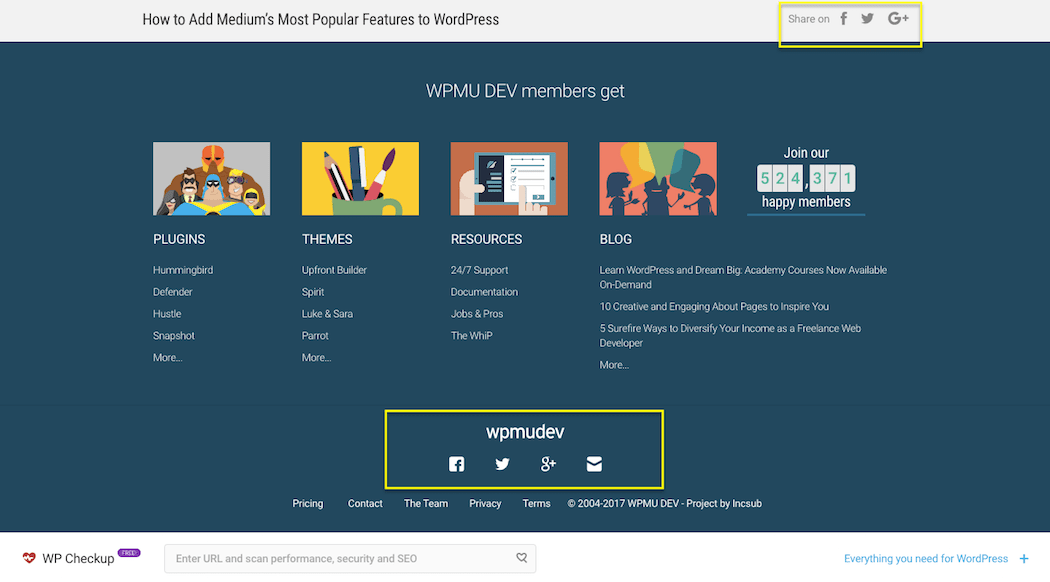Open the Hustle plugin link
This screenshot has height=582, width=1050.
[167, 313]
